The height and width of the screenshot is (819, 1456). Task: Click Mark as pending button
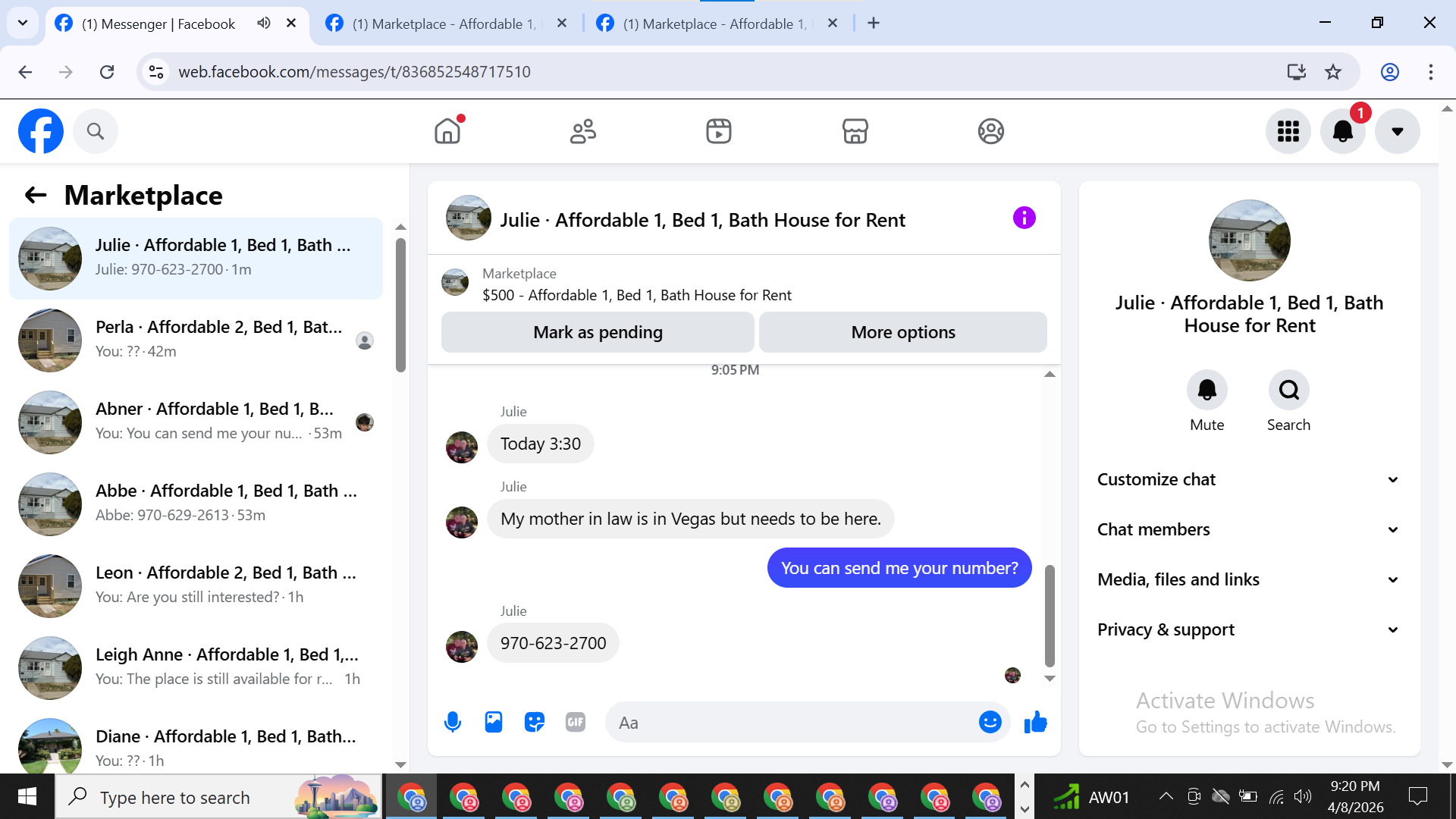click(598, 332)
